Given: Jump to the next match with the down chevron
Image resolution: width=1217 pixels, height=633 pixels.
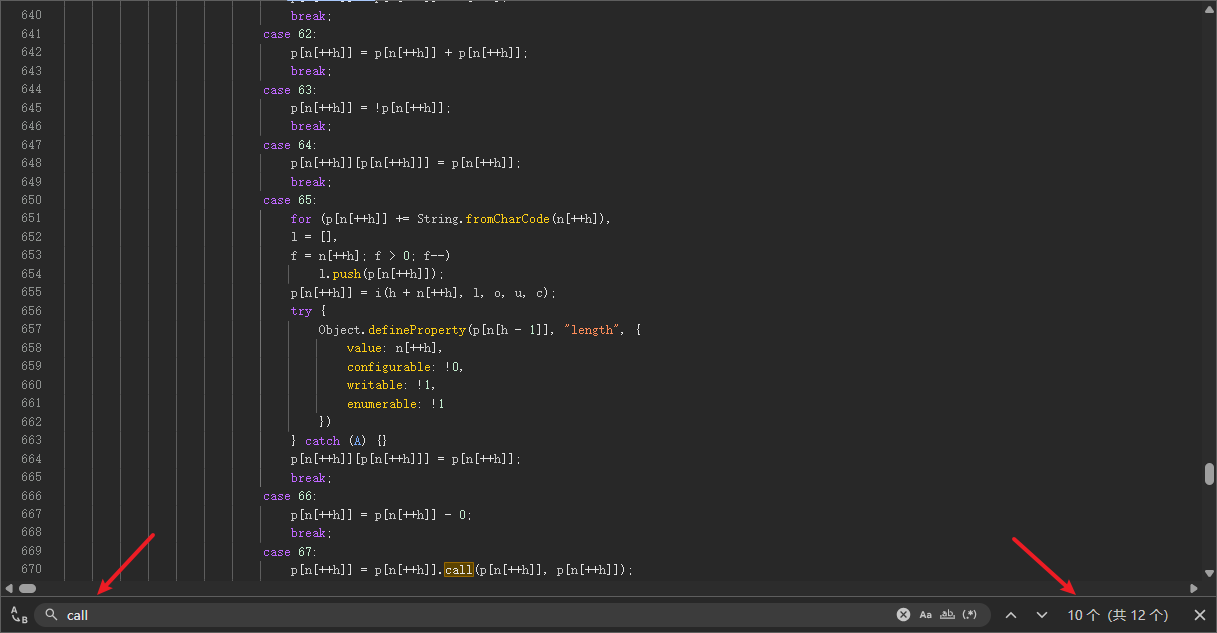Looking at the screenshot, I should tap(1042, 615).
